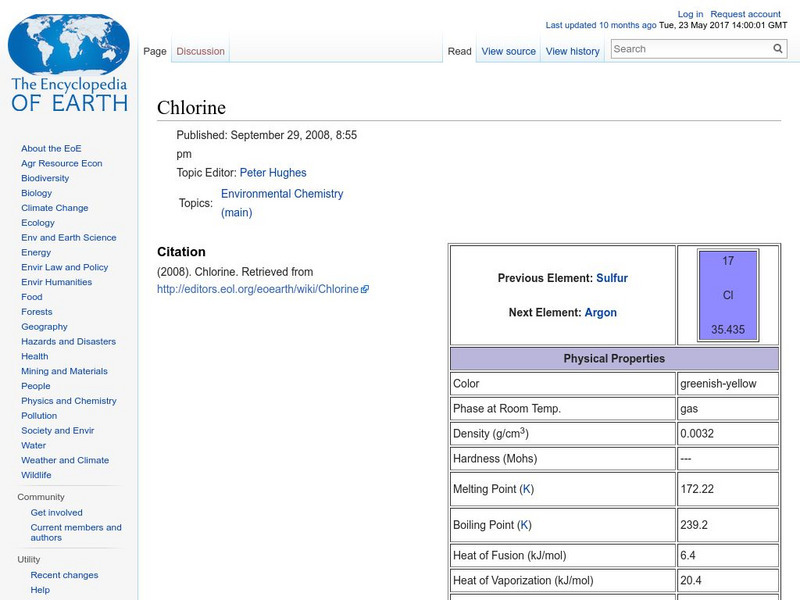Image resolution: width=800 pixels, height=600 pixels.
Task: Click the K unit link for Melting Point
Action: coord(527,489)
